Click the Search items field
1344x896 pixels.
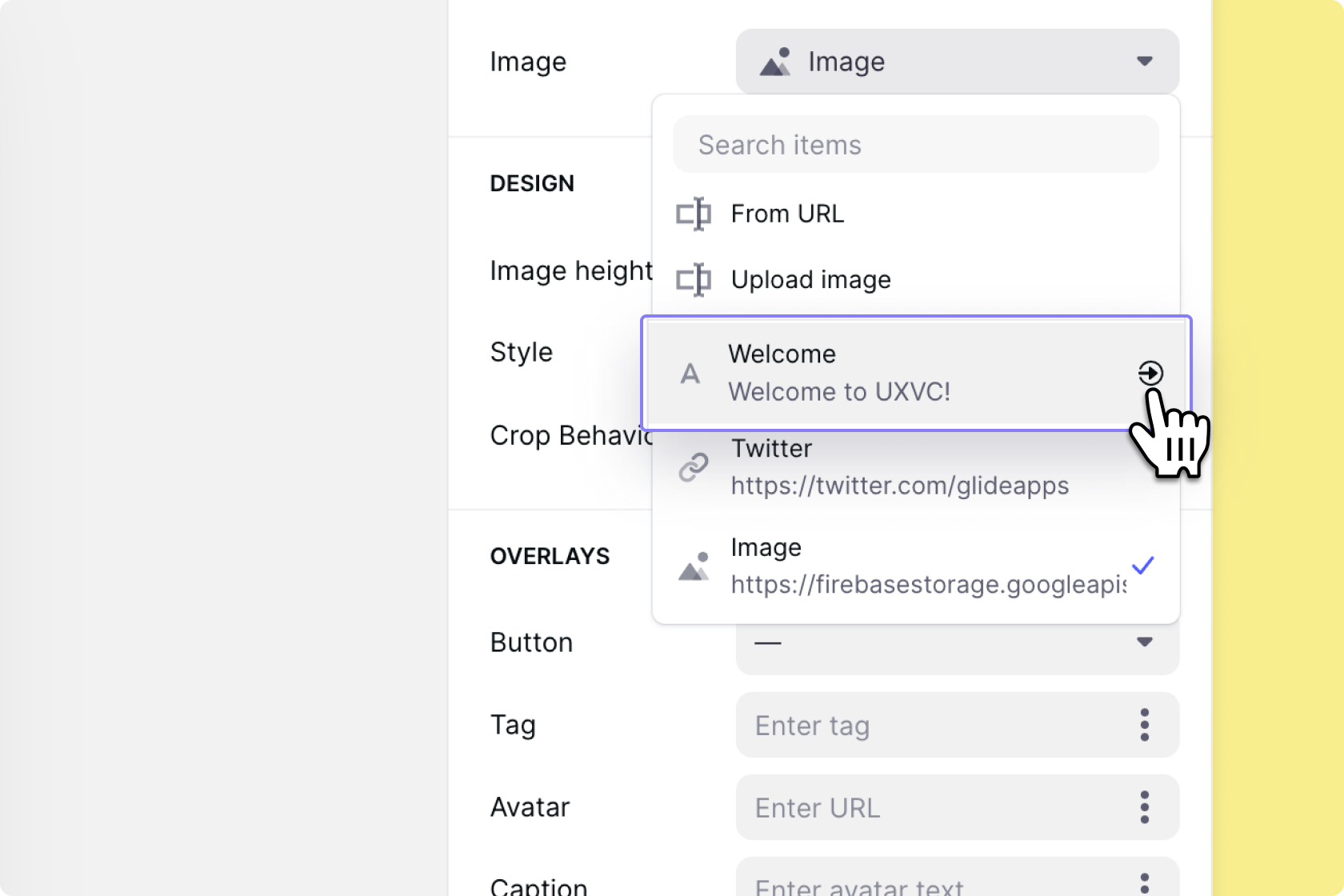915,145
